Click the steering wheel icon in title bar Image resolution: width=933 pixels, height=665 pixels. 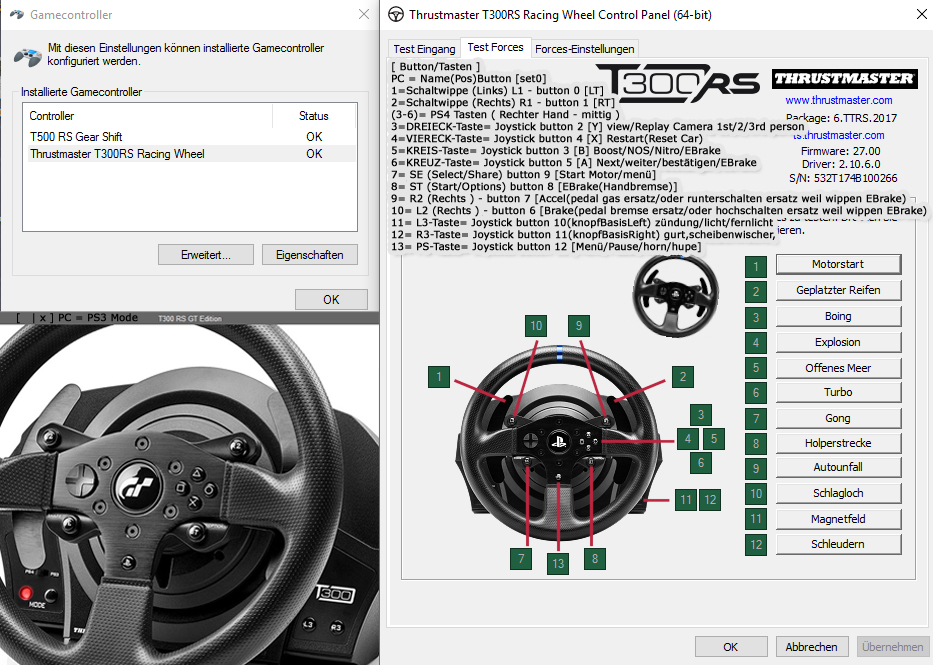(396, 14)
